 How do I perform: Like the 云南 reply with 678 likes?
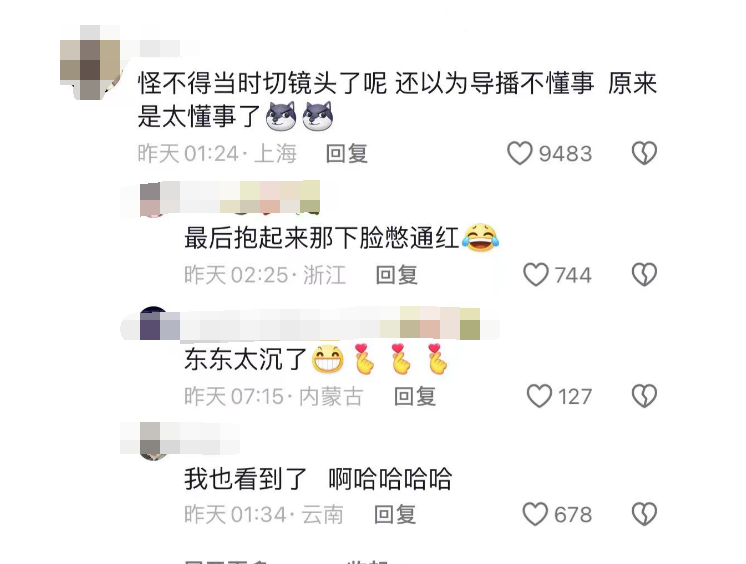[535, 514]
